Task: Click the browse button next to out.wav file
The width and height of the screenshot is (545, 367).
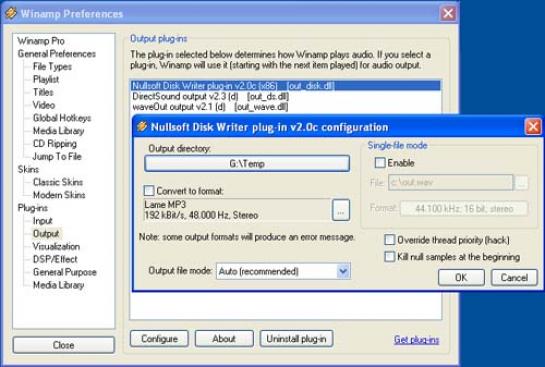Action: 521,182
